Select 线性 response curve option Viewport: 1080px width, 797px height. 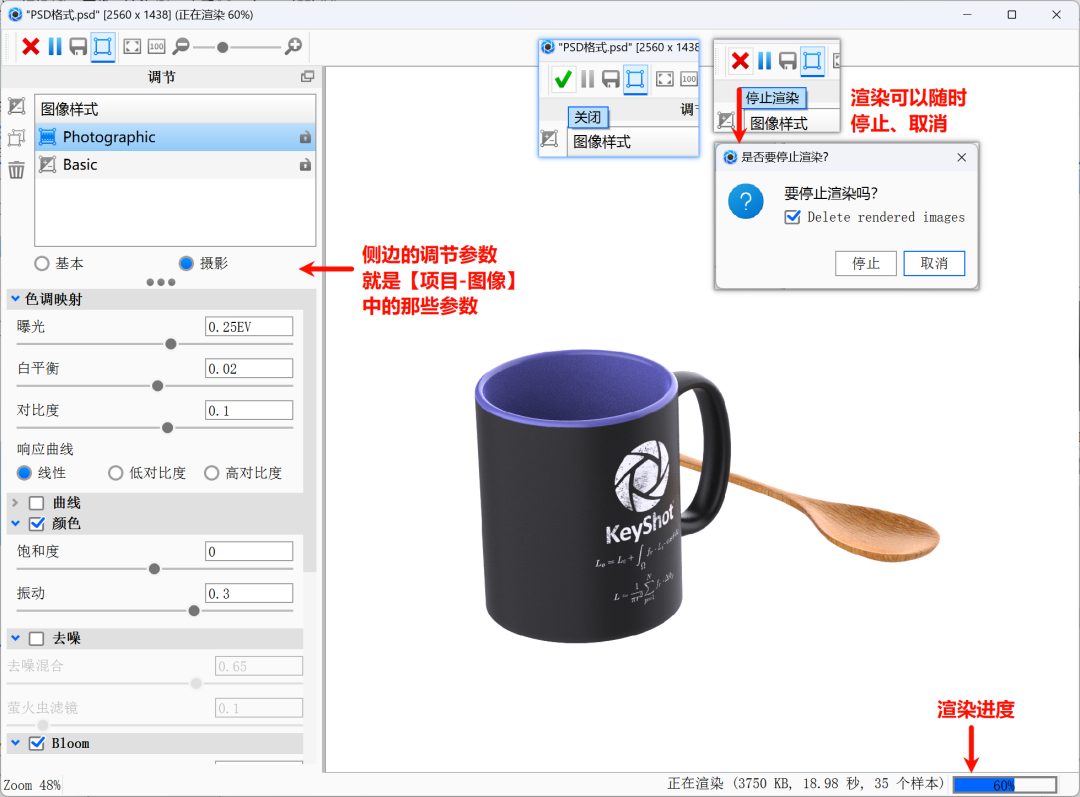point(24,473)
